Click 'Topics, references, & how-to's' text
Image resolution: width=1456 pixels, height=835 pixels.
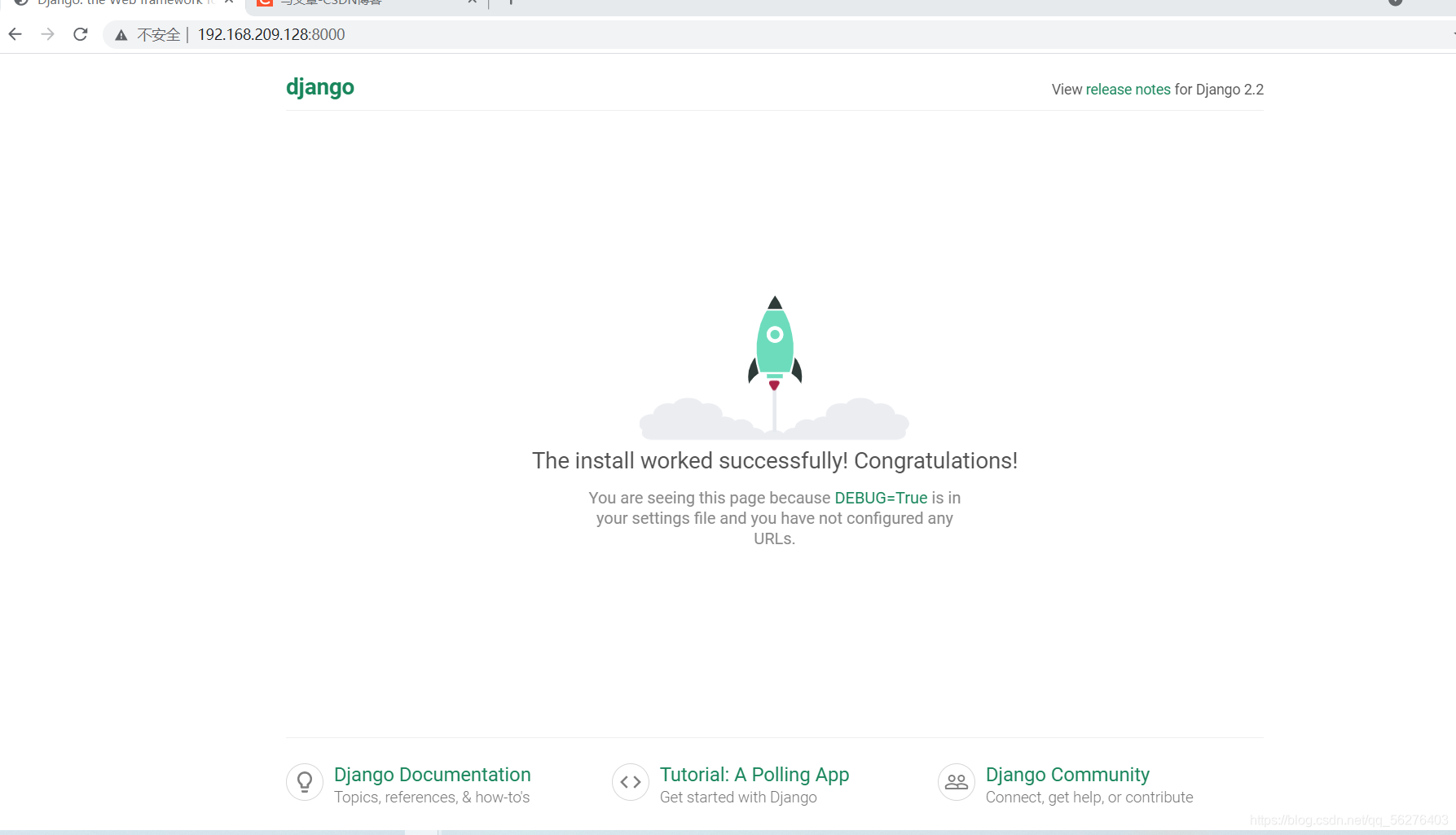pos(432,798)
